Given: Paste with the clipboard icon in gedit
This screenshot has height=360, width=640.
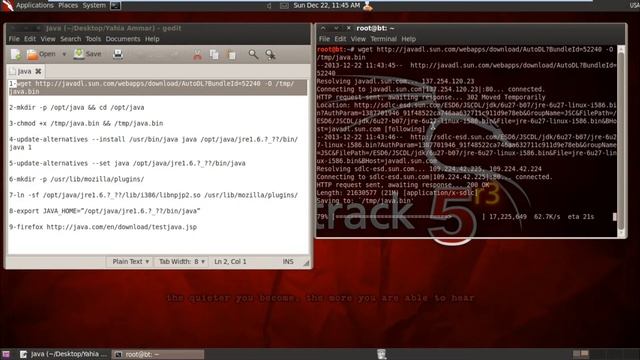Looking at the screenshot, I should tap(231, 55).
